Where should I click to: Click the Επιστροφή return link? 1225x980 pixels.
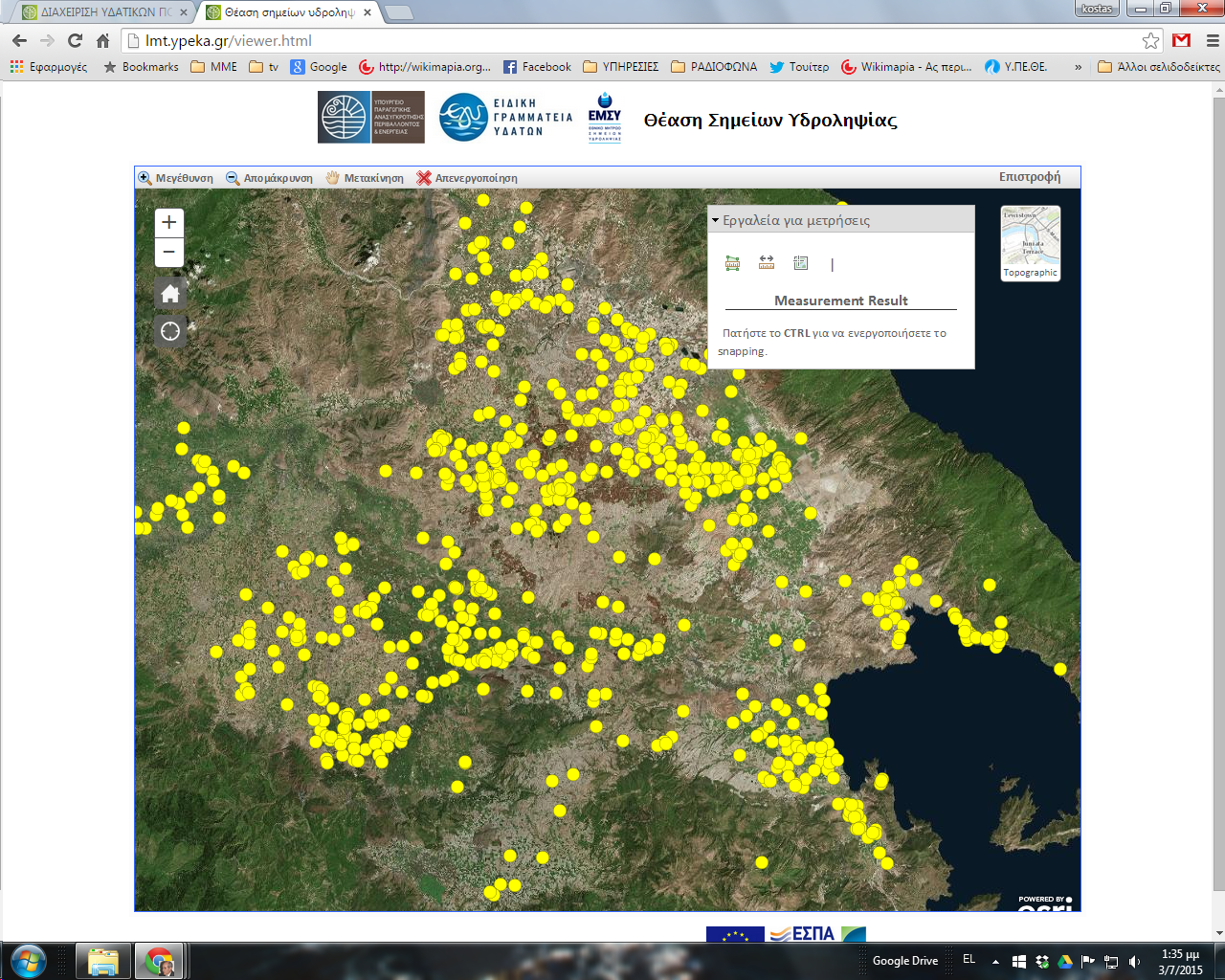[1029, 177]
